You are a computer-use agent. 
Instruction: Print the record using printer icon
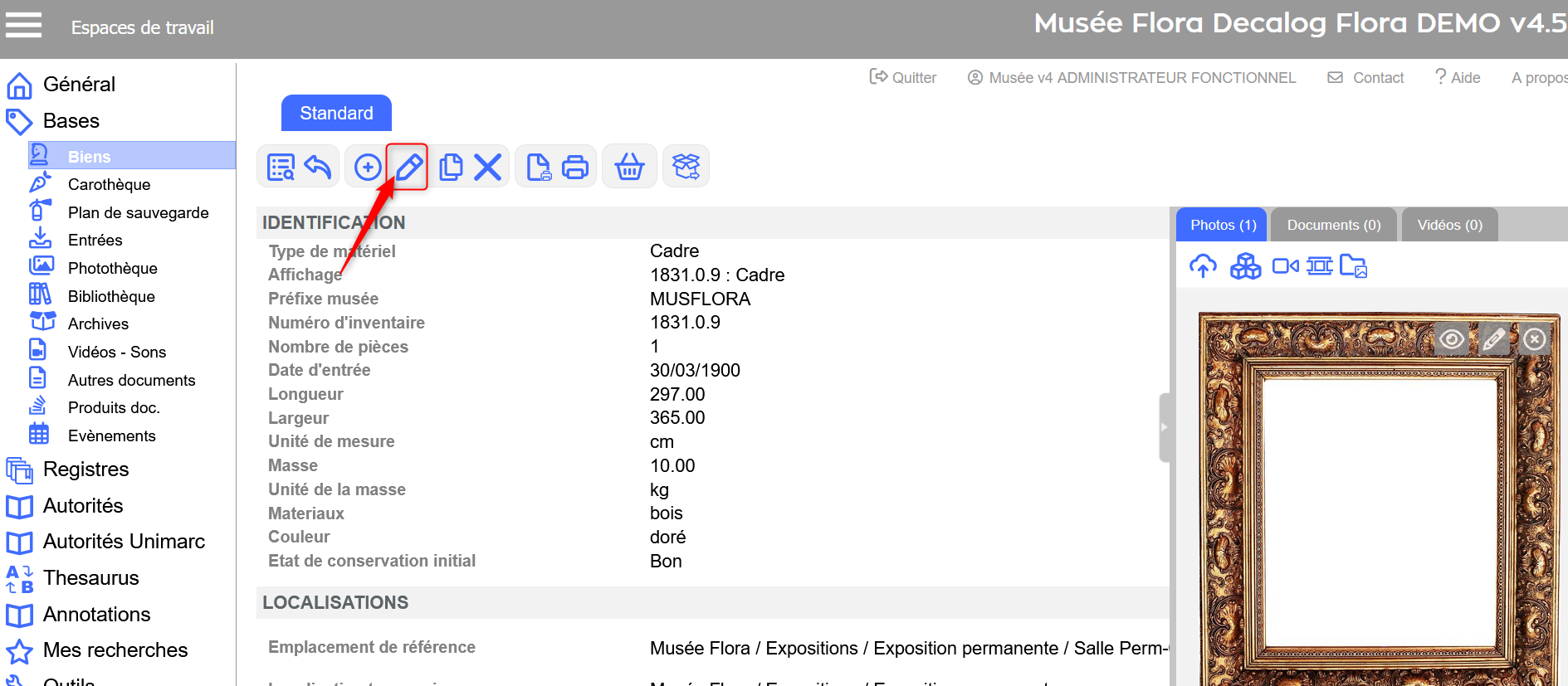tap(575, 167)
